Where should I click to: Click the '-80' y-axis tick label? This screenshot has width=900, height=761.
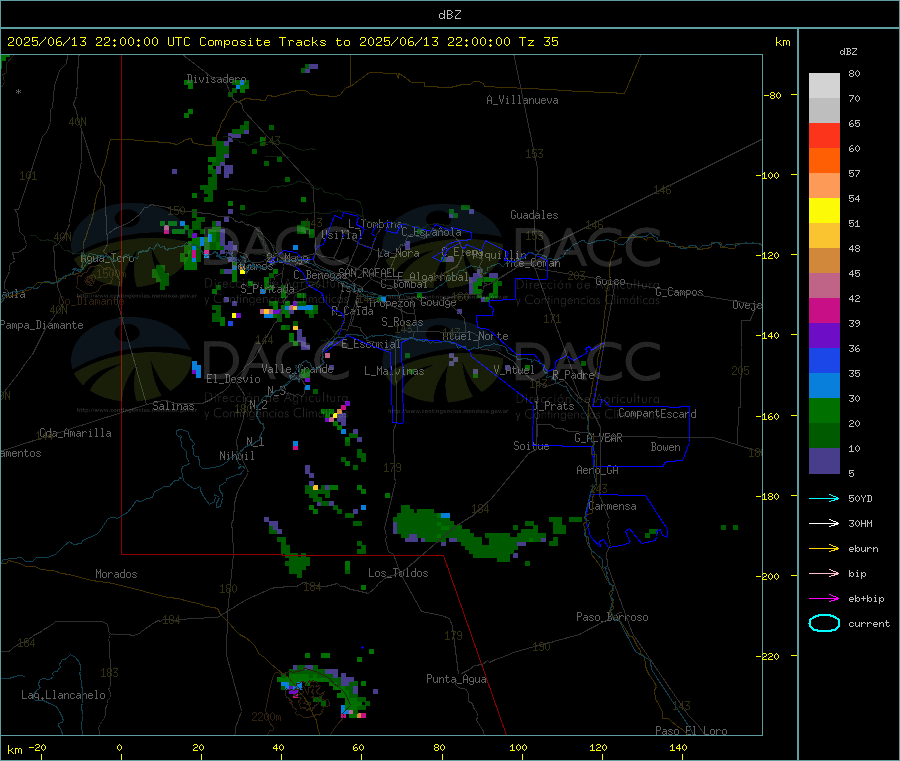[x=772, y=95]
